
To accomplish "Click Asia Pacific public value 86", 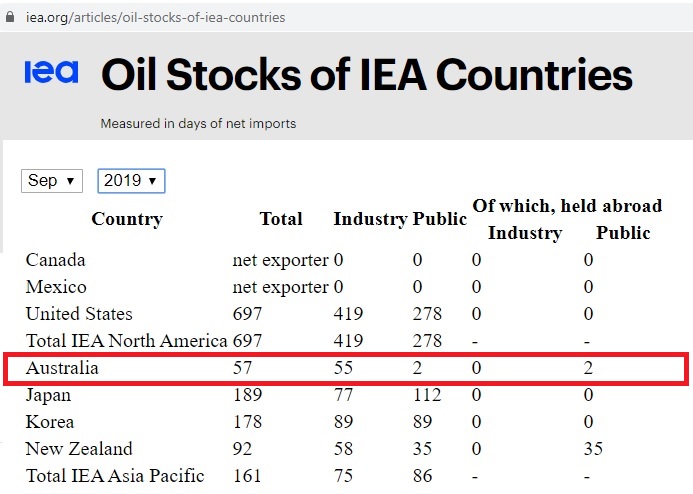I will point(423,475).
